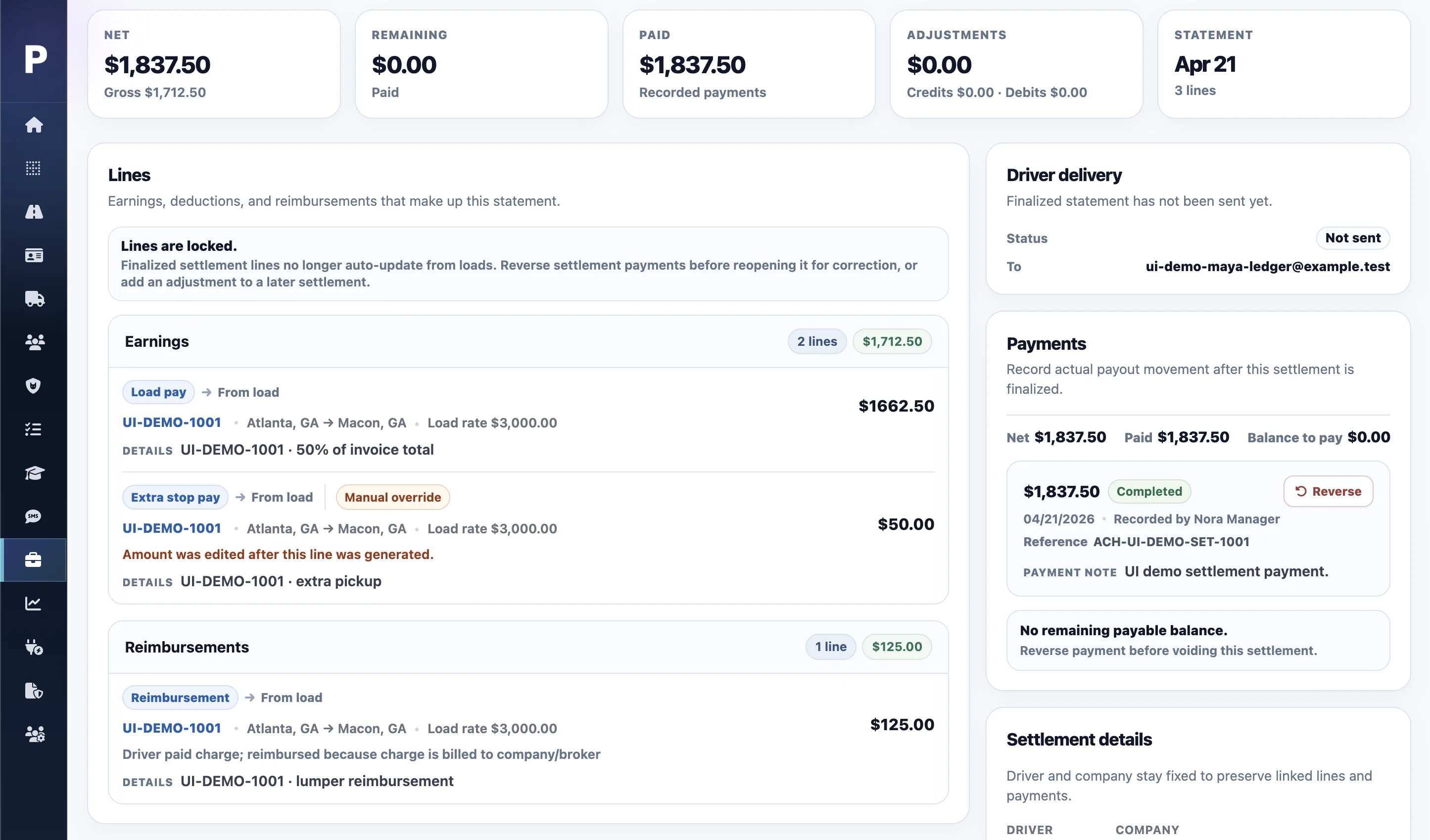
Task: Open the SMS chat bubble icon
Action: [x=34, y=516]
